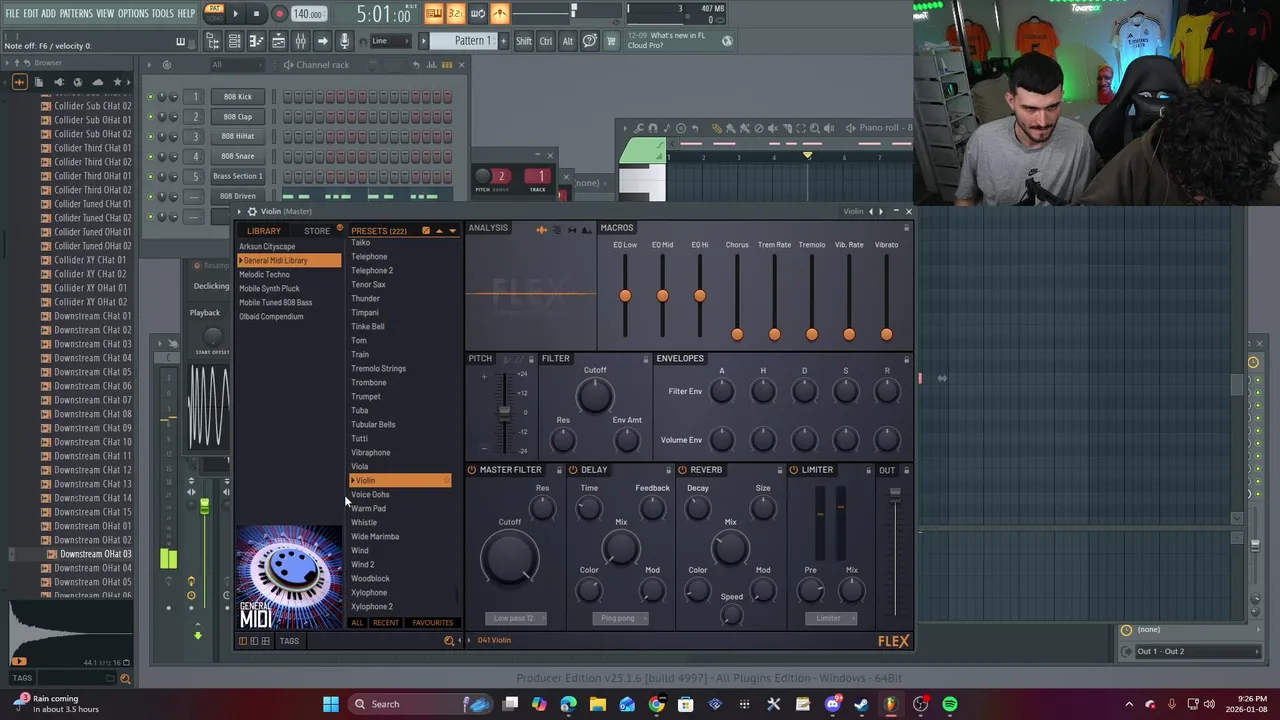Switch to the STORE tab in FLEX
The image size is (1280, 720).
coord(317,231)
